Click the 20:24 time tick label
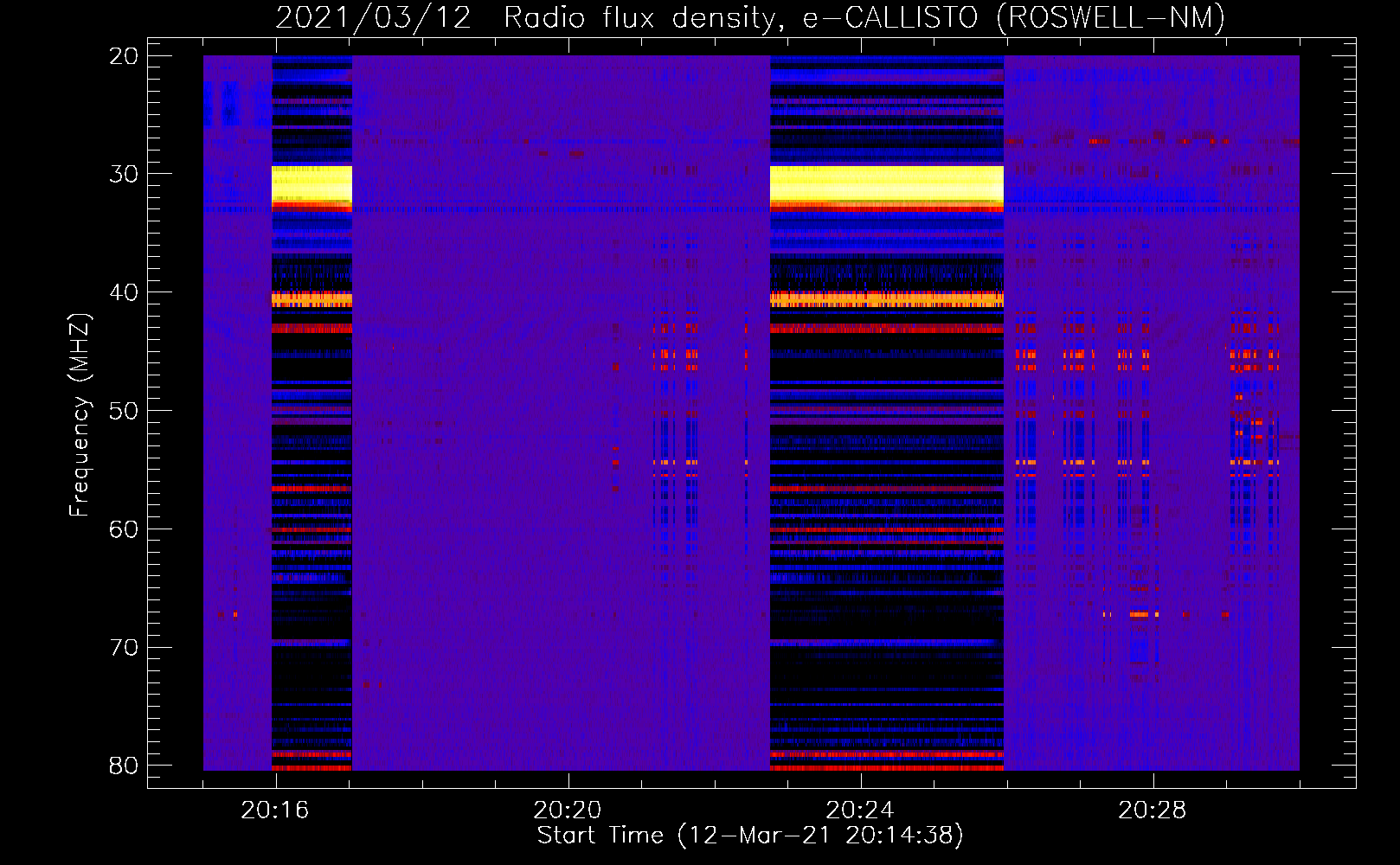 click(860, 811)
